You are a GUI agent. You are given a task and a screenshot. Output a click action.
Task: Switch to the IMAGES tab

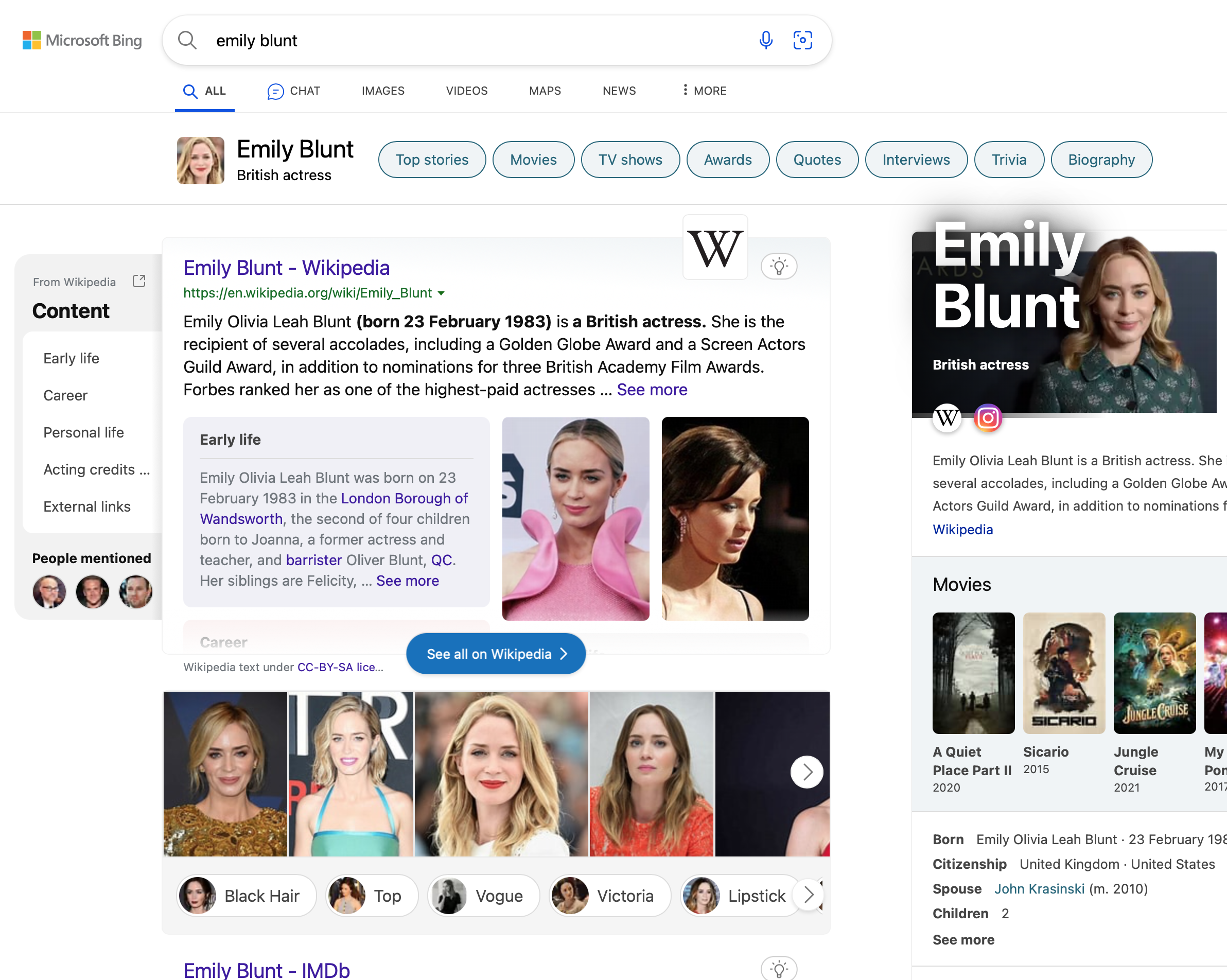tap(383, 91)
